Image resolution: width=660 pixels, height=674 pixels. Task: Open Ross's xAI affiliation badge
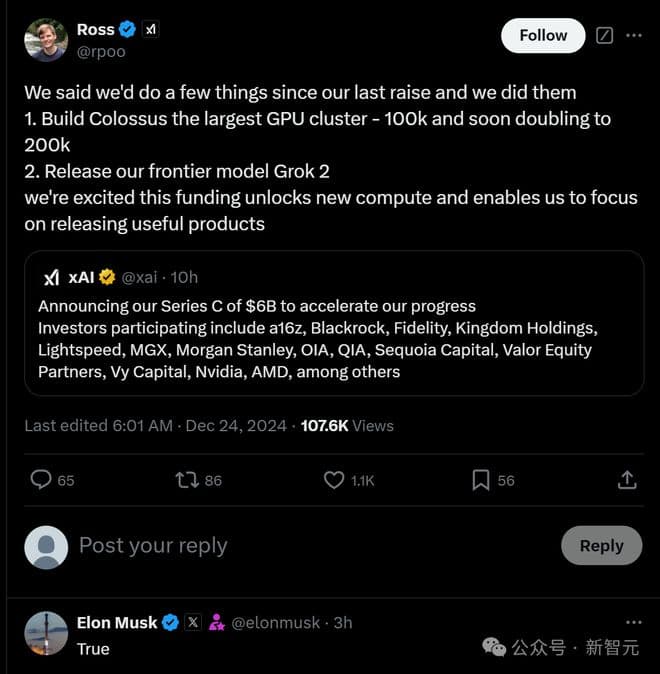[151, 29]
